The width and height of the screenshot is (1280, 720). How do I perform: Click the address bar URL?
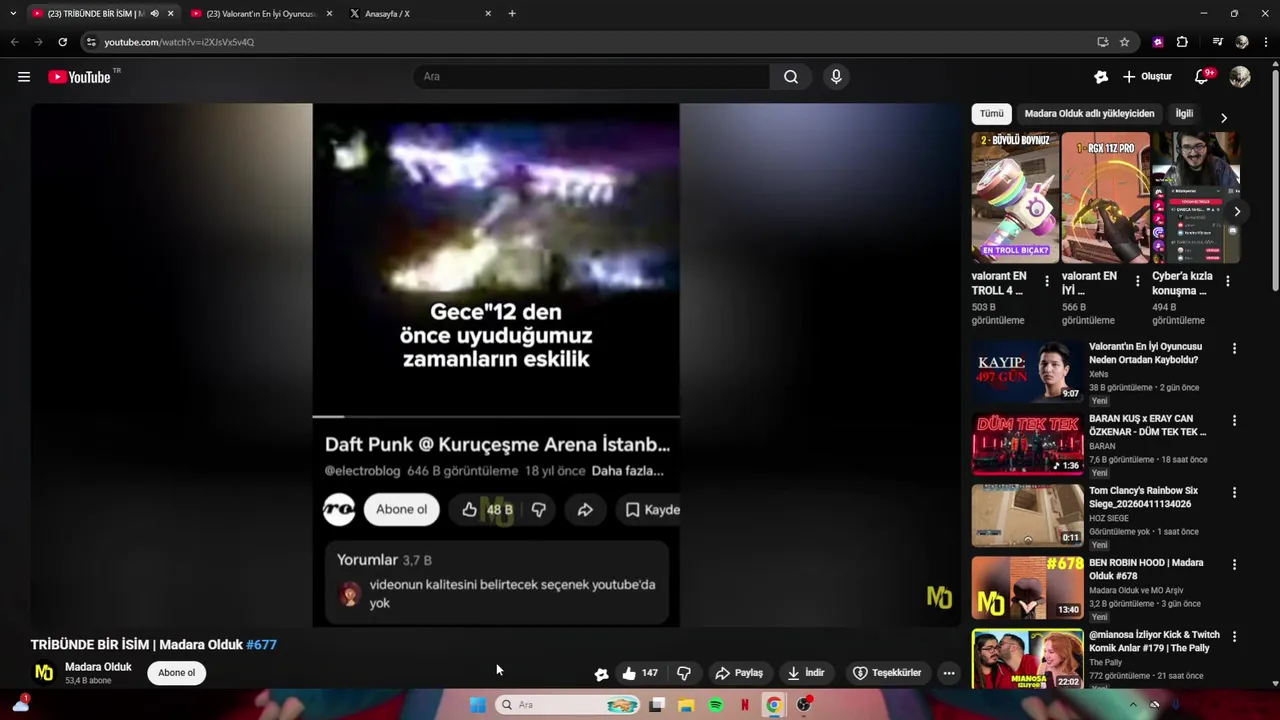point(179,42)
